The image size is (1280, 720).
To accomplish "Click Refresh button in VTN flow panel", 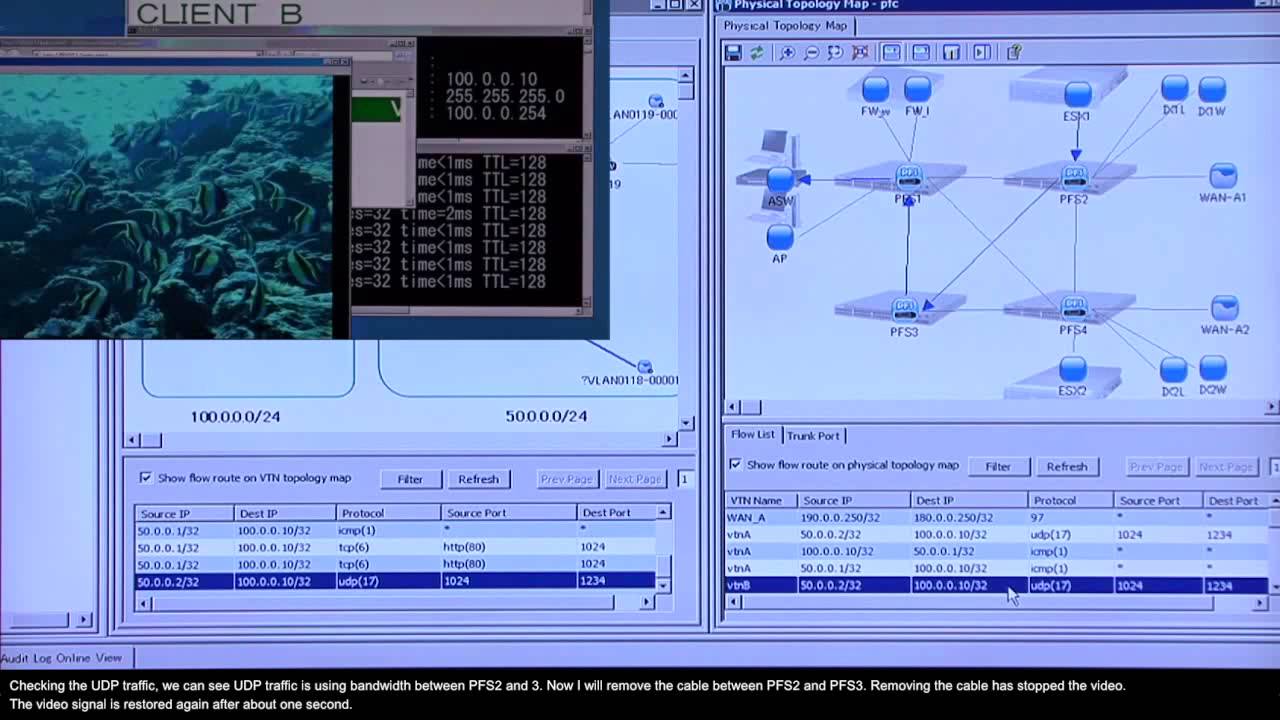I will [x=478, y=479].
